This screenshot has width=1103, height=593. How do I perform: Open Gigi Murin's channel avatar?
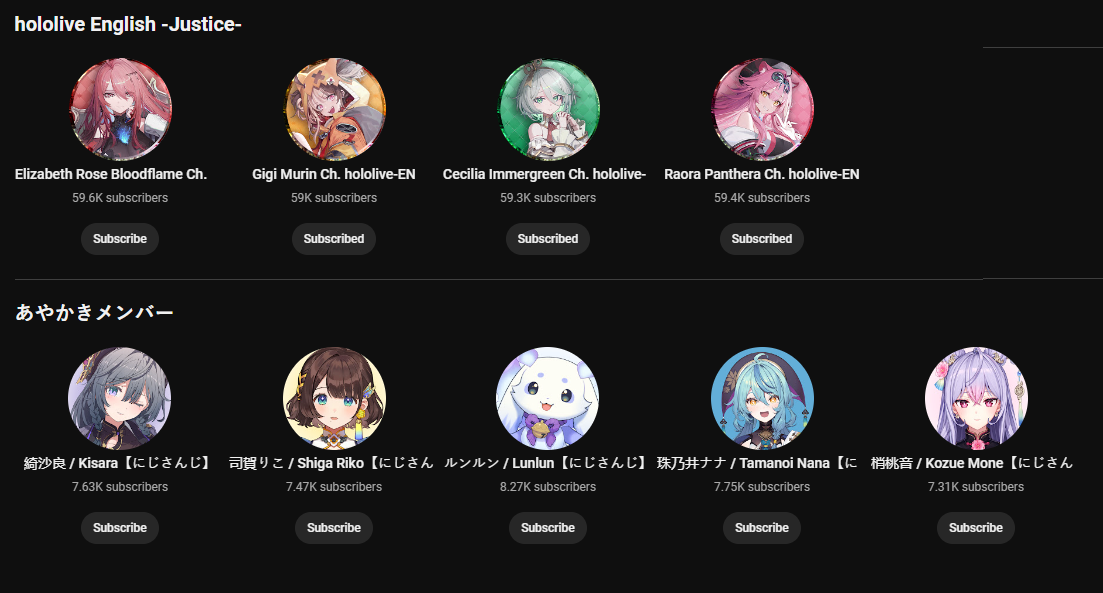coord(334,110)
